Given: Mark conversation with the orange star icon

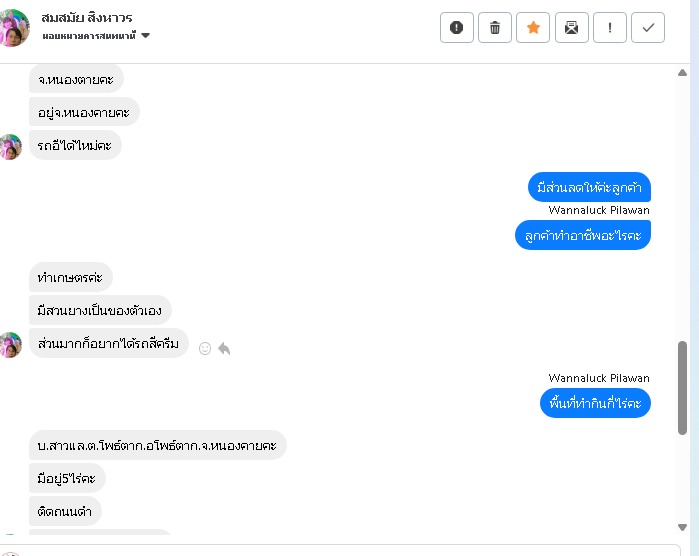Looking at the screenshot, I should tap(533, 28).
